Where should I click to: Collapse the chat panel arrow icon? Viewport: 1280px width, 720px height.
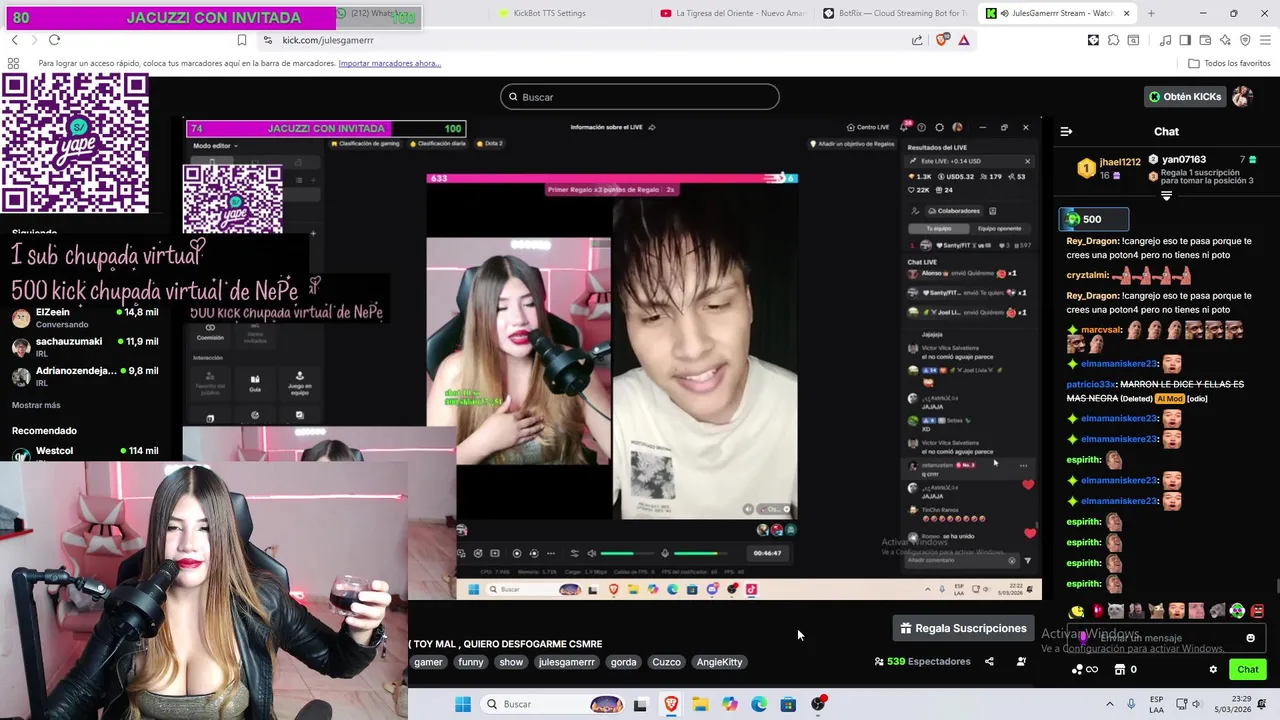pos(1066,131)
